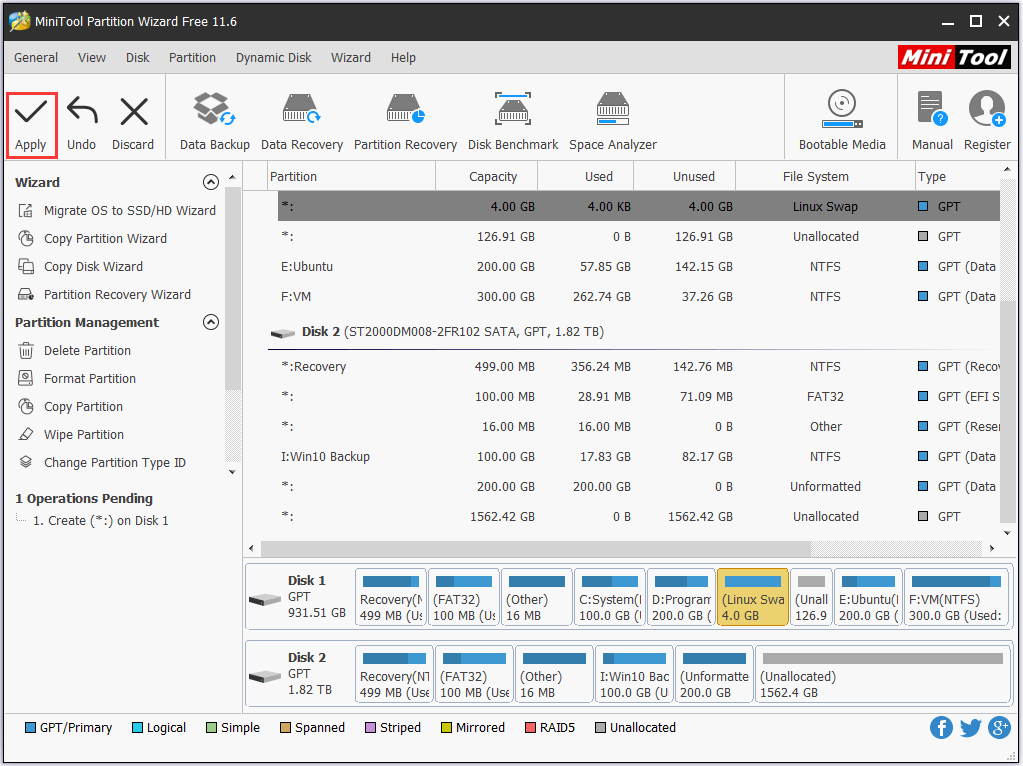The height and width of the screenshot is (766, 1023).
Task: Launch Copy Disk Wizard
Action: click(80, 267)
